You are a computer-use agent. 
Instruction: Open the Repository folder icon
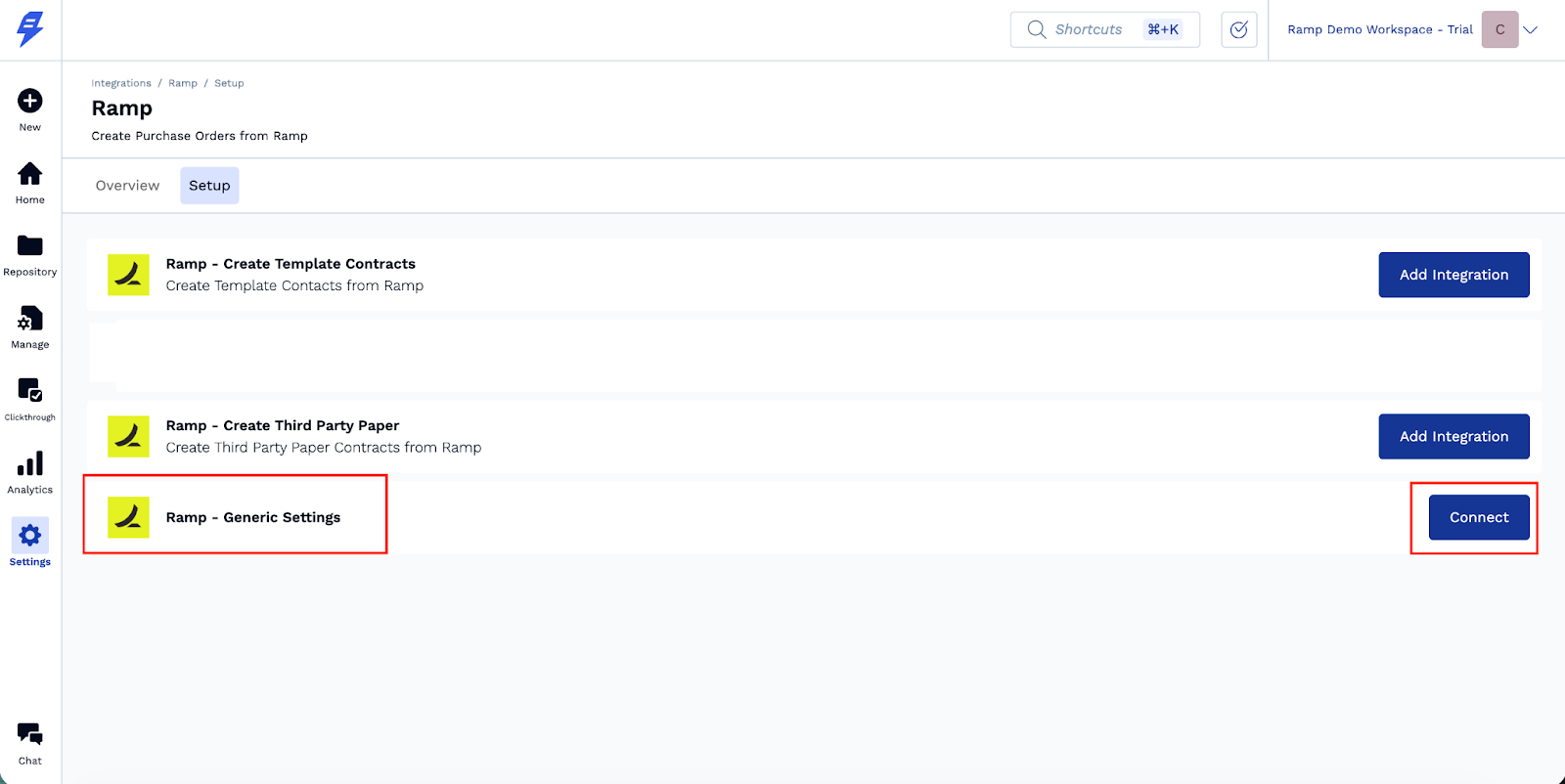point(30,245)
